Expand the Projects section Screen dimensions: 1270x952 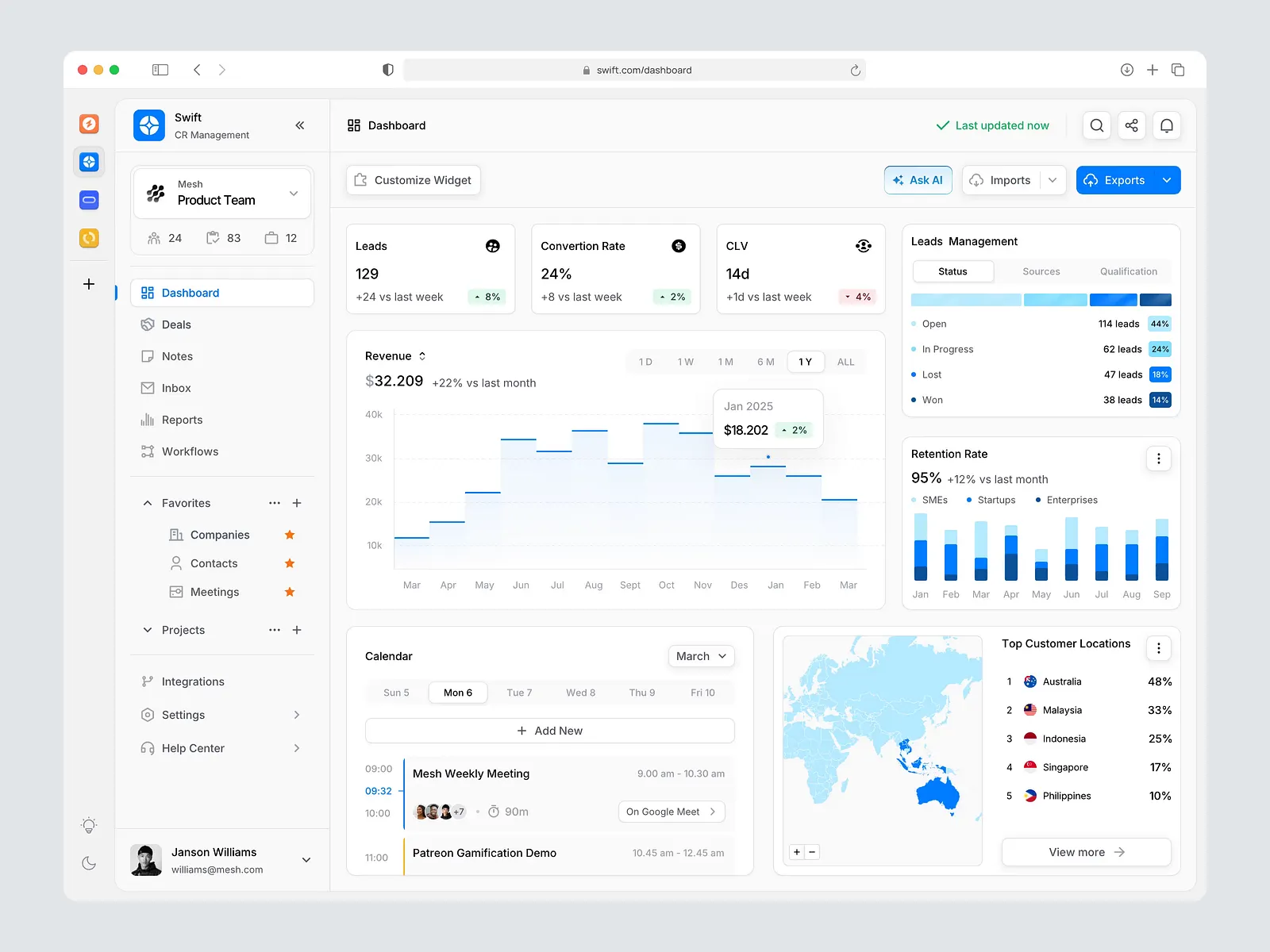tap(148, 630)
